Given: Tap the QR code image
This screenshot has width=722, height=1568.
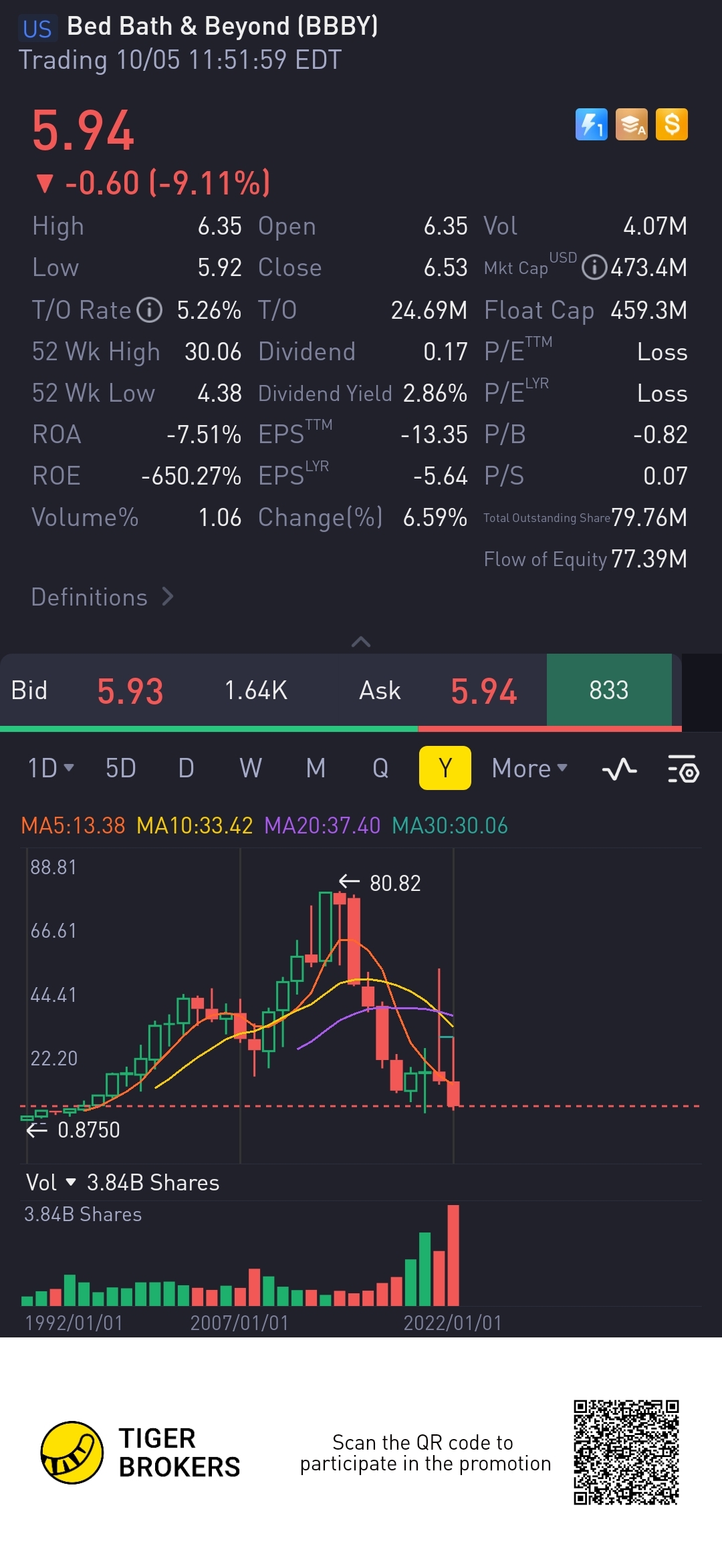Looking at the screenshot, I should click(x=626, y=1452).
